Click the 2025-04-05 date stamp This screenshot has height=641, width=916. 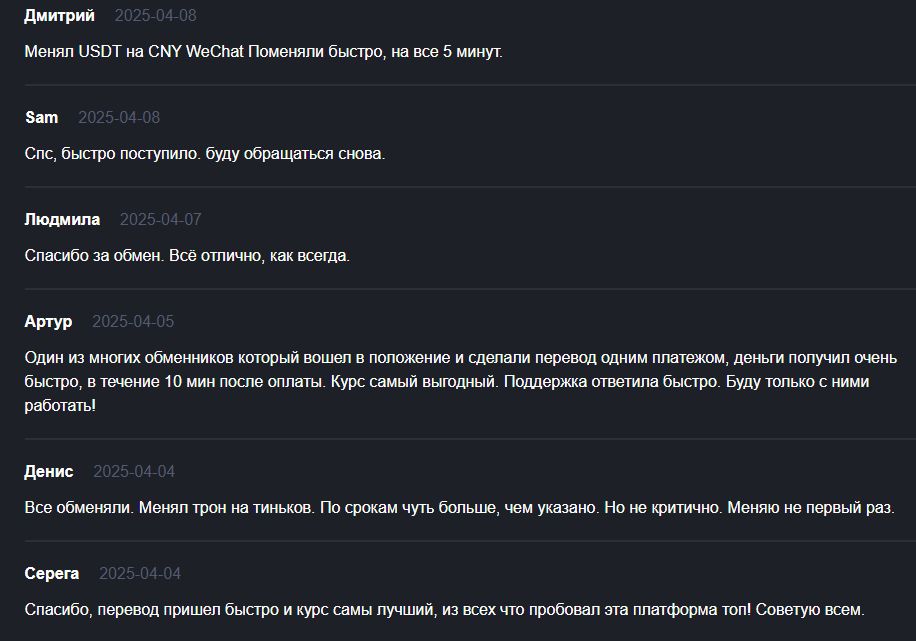133,322
